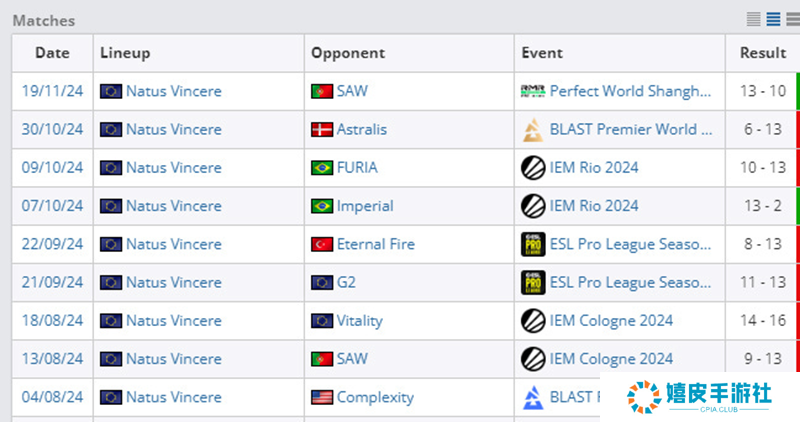The height and width of the screenshot is (422, 800).
Task: Open the Complexity opponent link
Action: tap(375, 397)
